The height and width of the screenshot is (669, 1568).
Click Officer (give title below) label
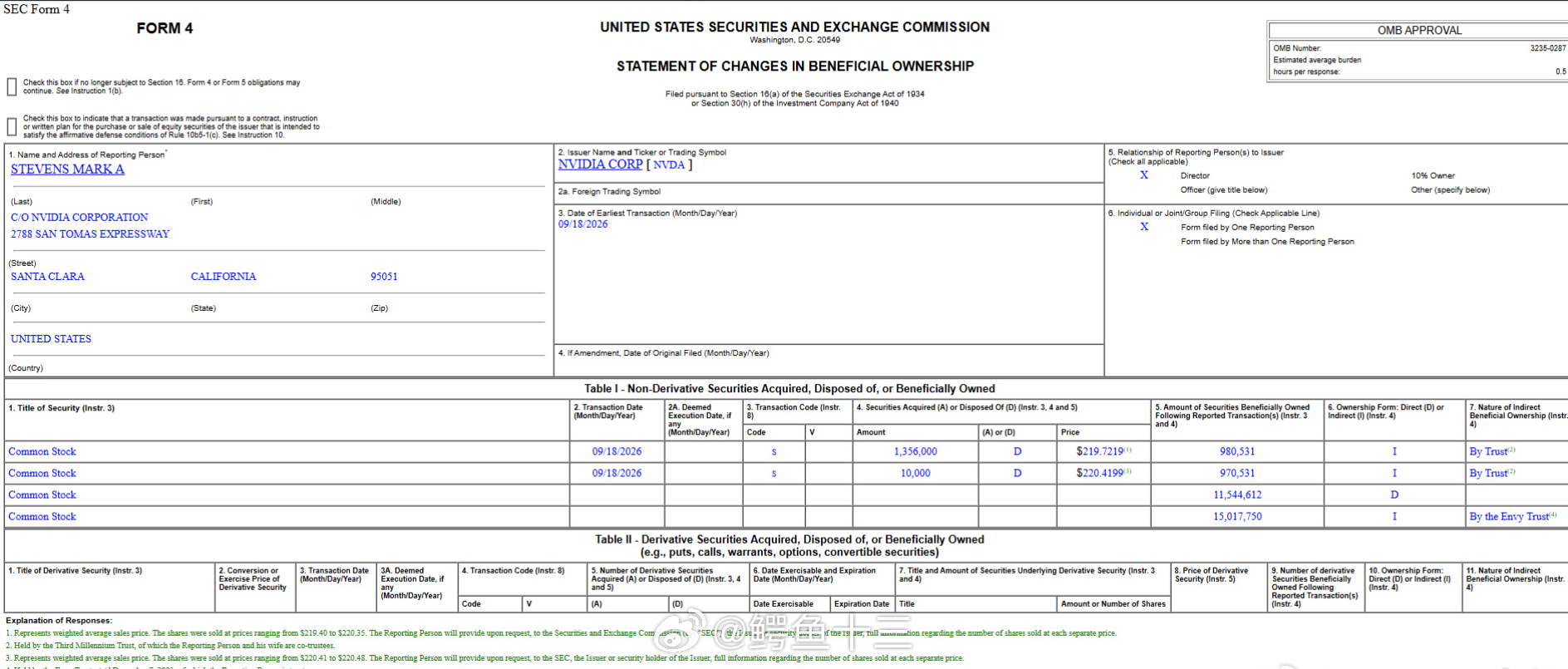tap(1224, 190)
